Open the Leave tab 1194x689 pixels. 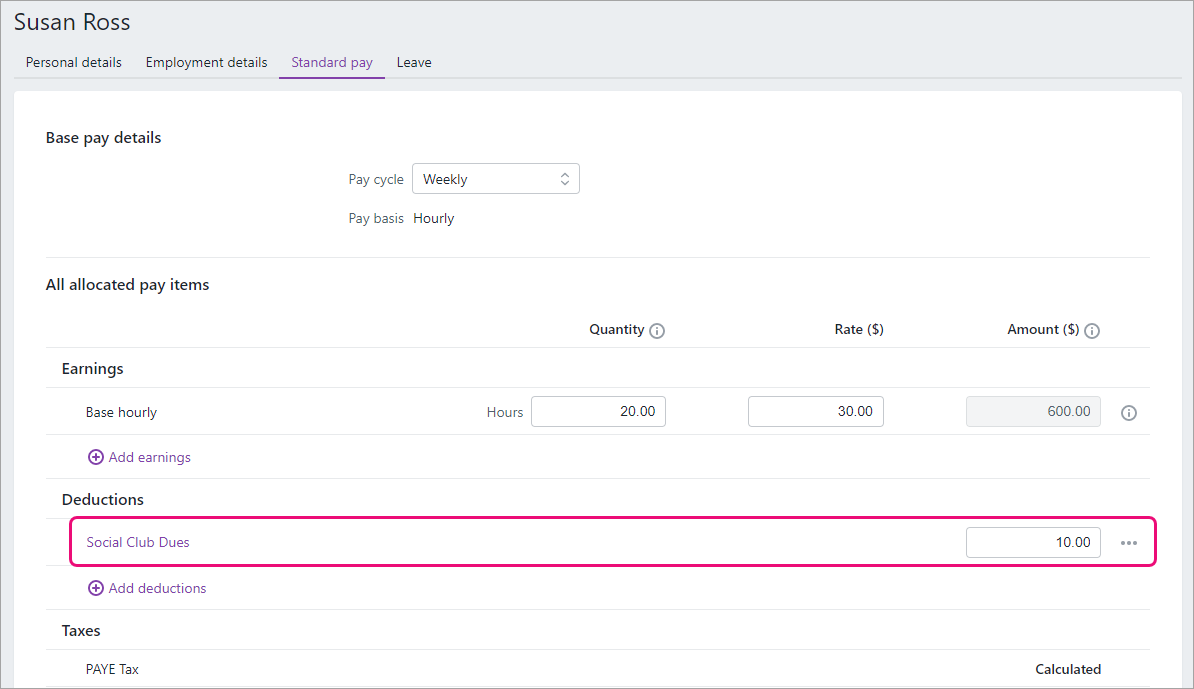[414, 62]
